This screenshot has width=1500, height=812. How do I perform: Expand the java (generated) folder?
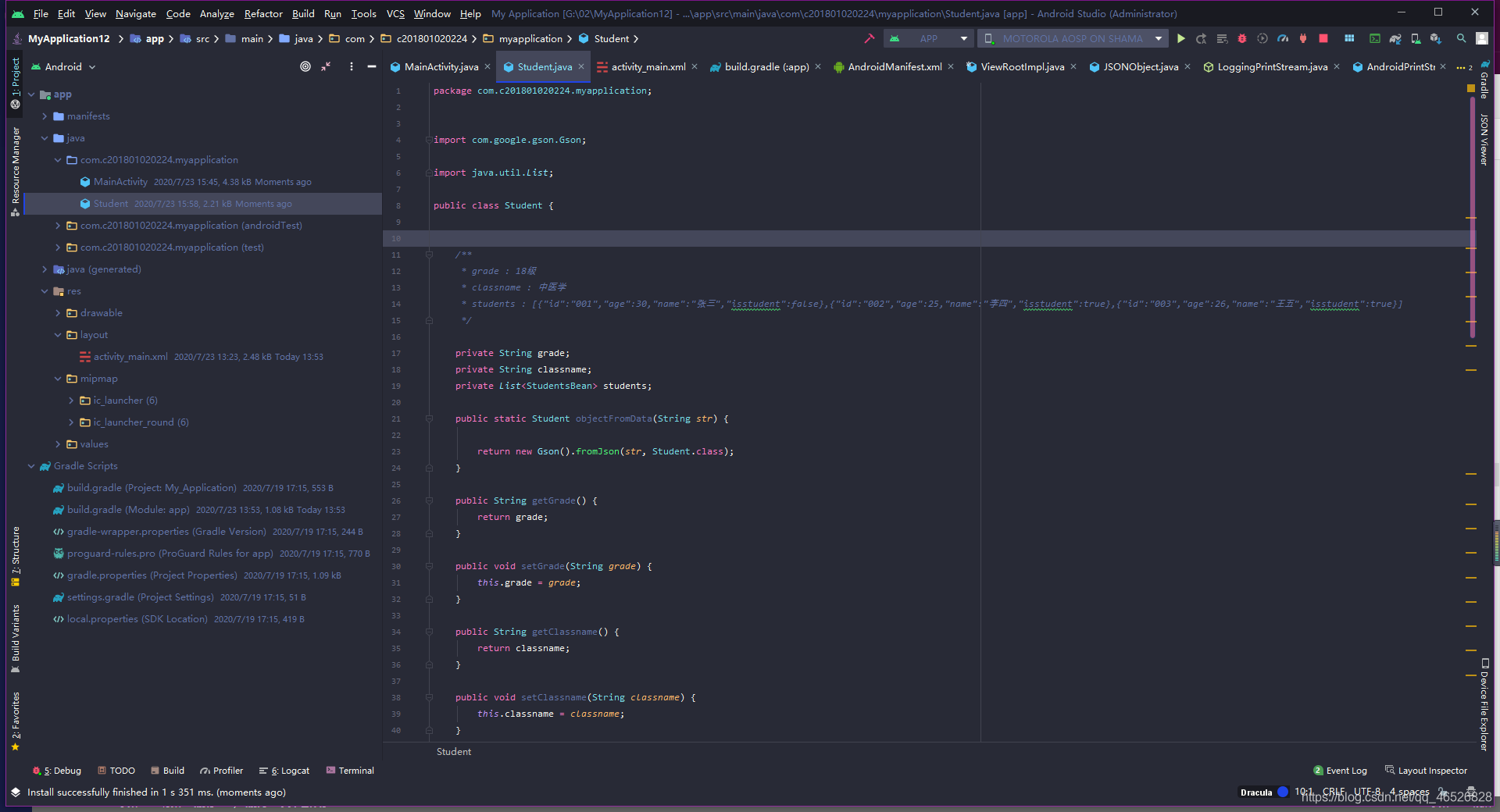coord(45,269)
